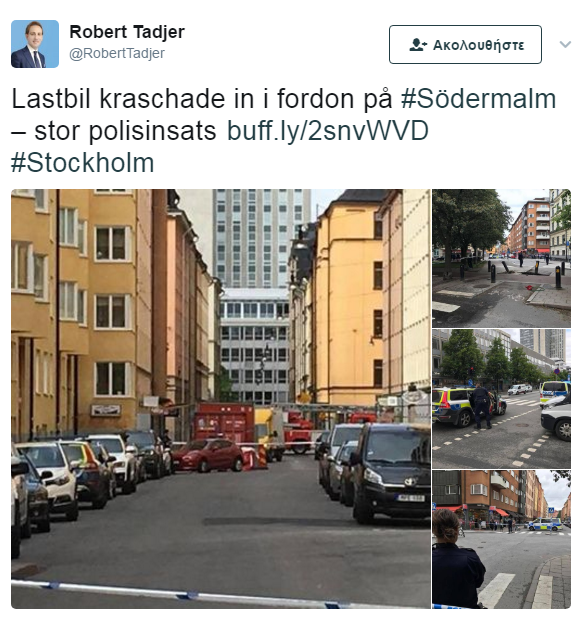Click the red car in the main photo
The width and height of the screenshot is (584, 619).
coord(208,455)
